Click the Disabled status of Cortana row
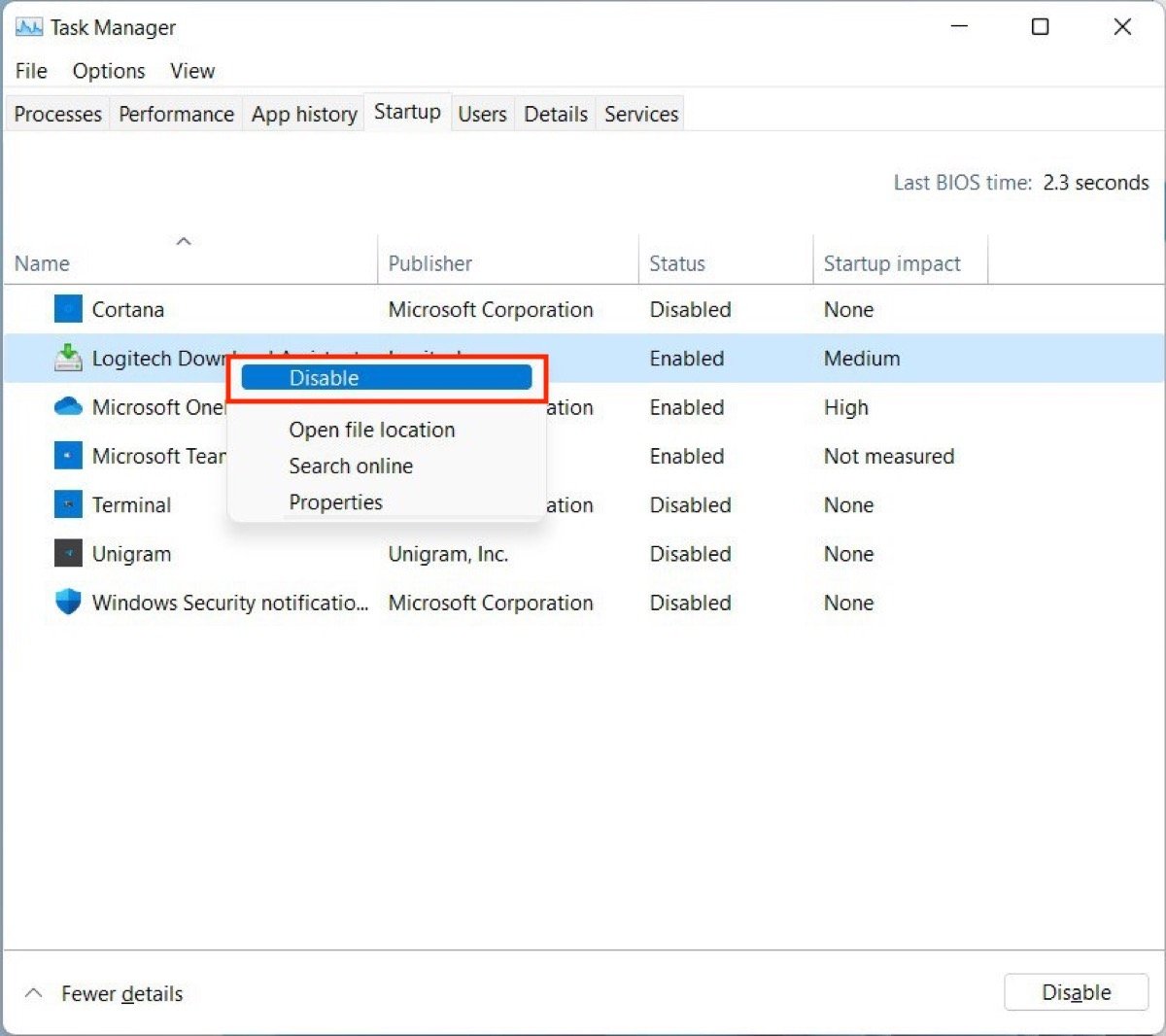The height and width of the screenshot is (1036, 1166). click(x=690, y=310)
